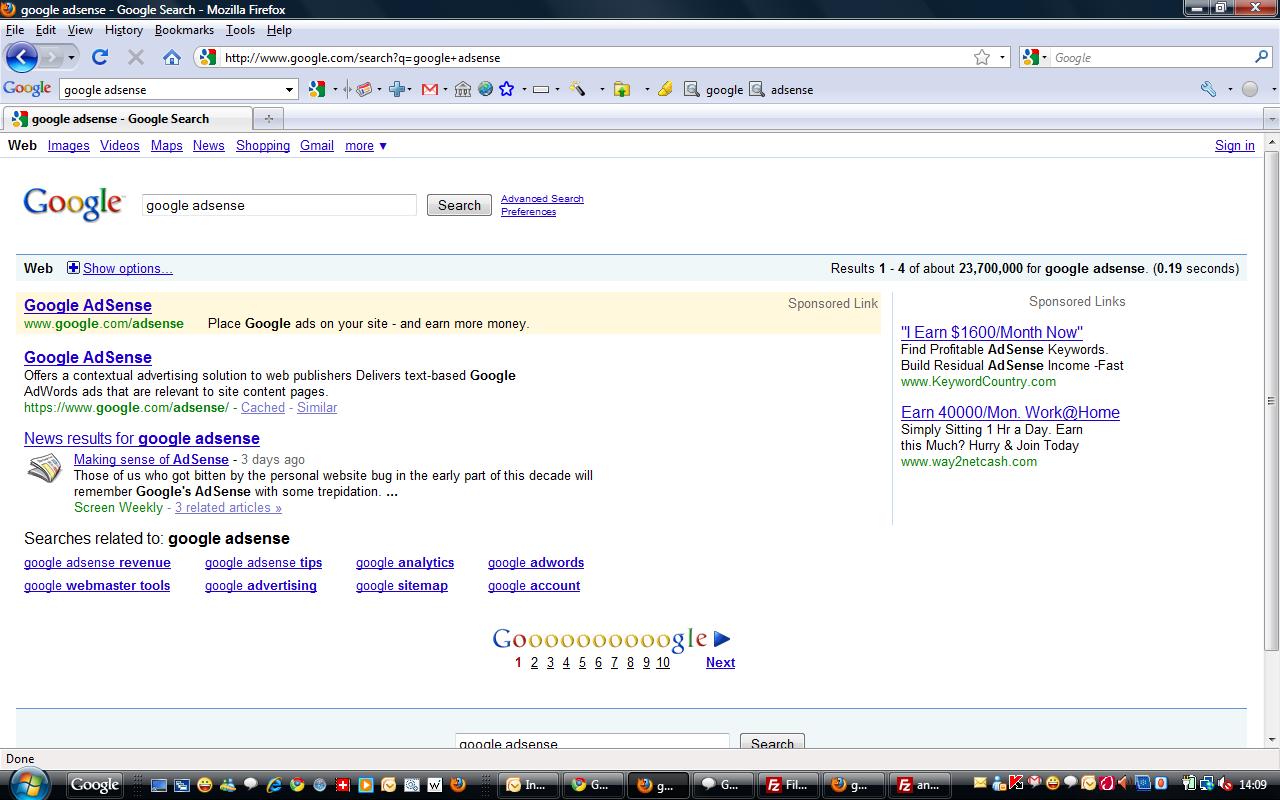The image size is (1280, 800).
Task: Click the Cached link under Google AdSense
Action: click(x=263, y=408)
